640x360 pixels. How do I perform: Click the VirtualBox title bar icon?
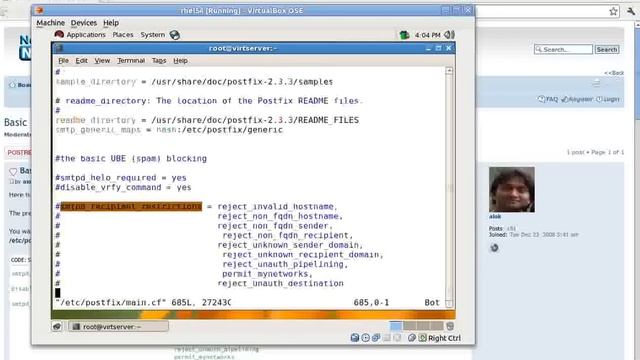click(x=40, y=10)
